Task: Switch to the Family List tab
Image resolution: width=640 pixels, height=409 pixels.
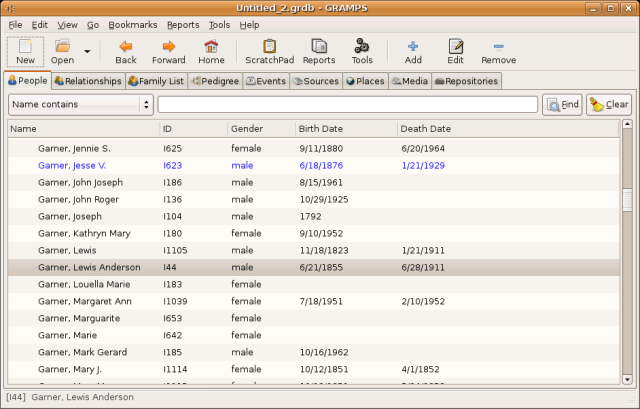Action: [156, 81]
